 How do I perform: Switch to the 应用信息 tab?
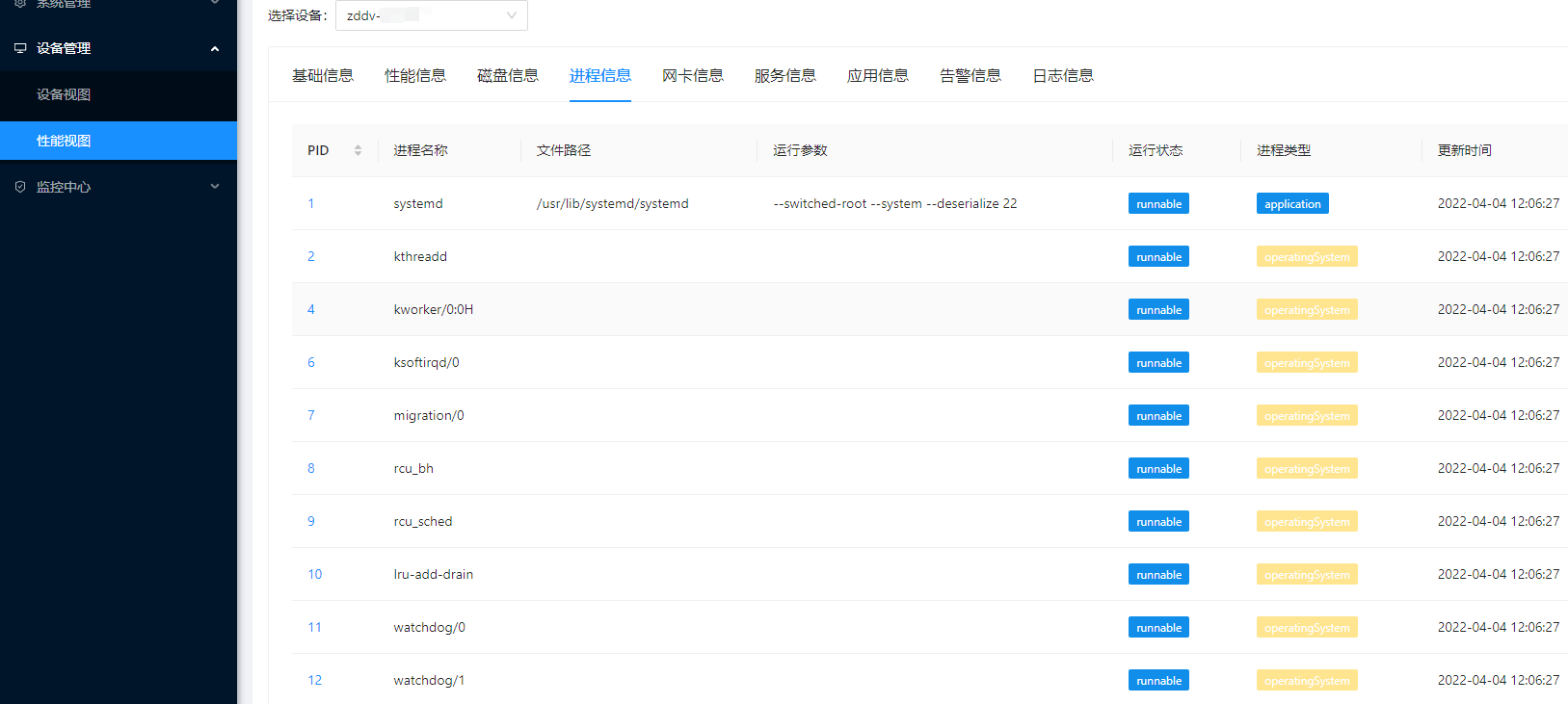pos(878,75)
